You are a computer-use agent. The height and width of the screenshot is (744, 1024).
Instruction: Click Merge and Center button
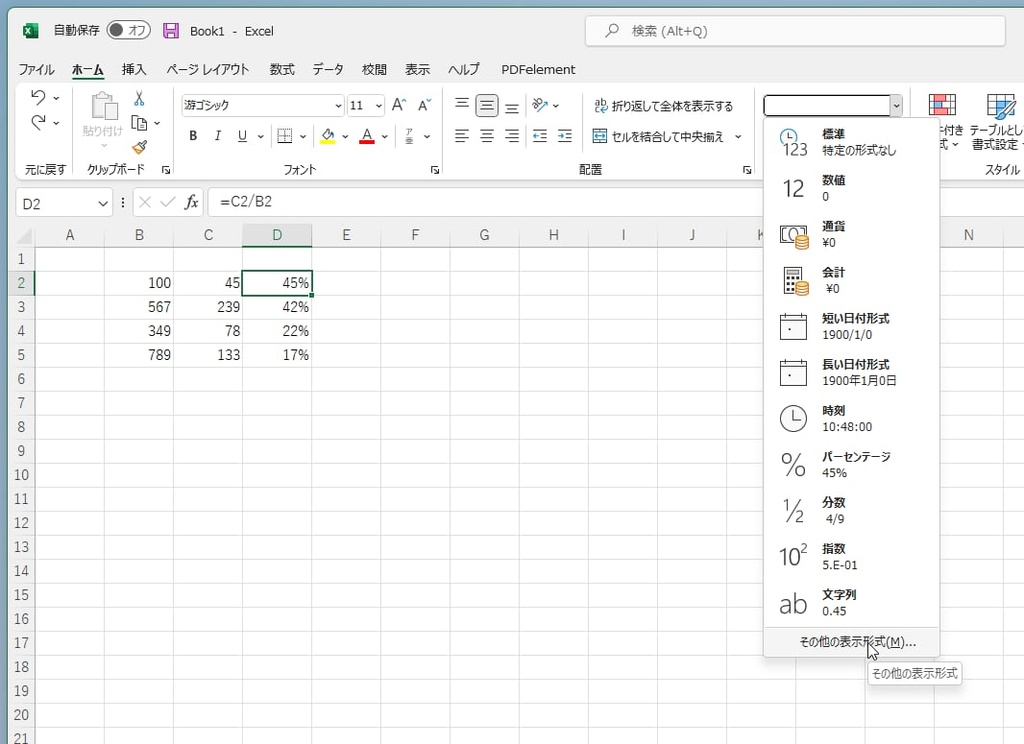coord(658,137)
